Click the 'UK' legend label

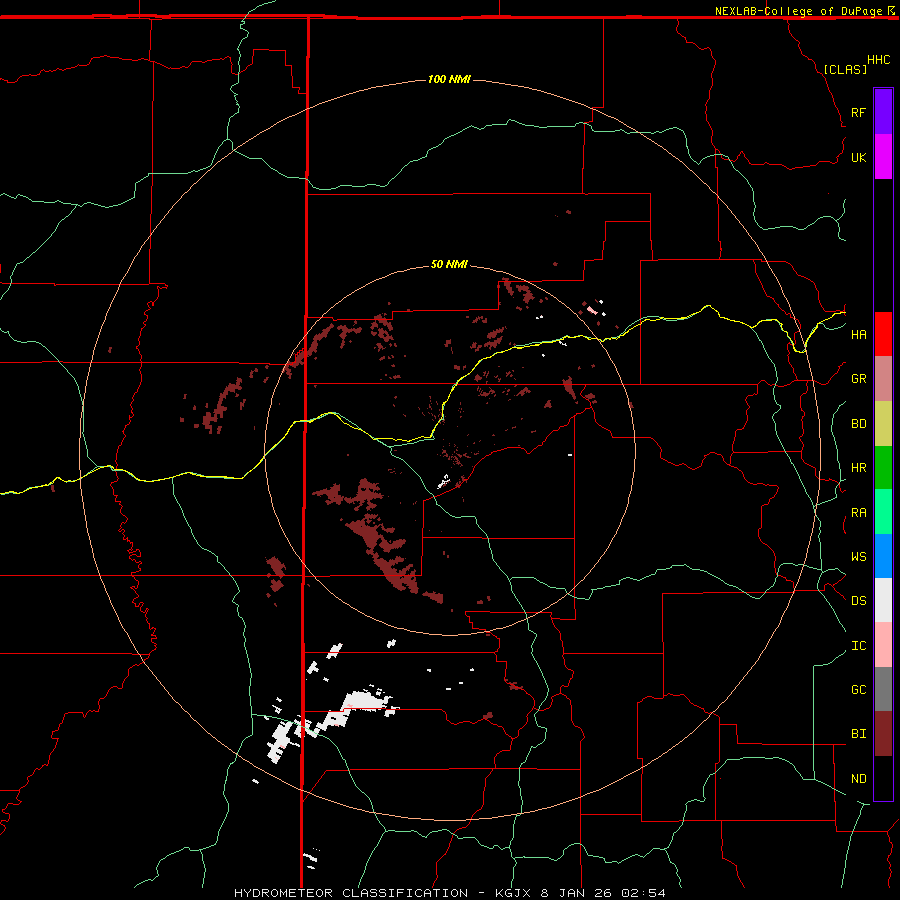coord(858,157)
